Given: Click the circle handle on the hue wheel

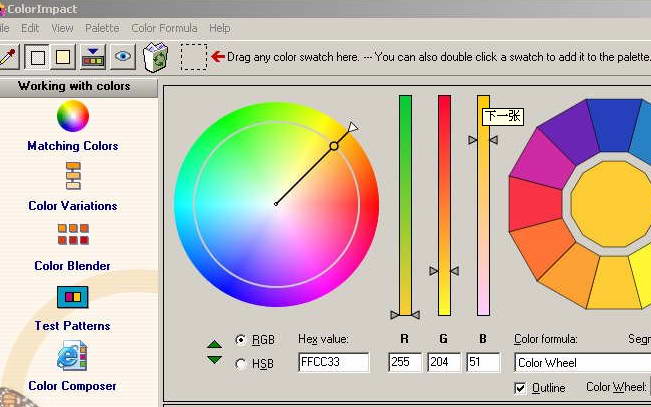Looking at the screenshot, I should point(334,146).
